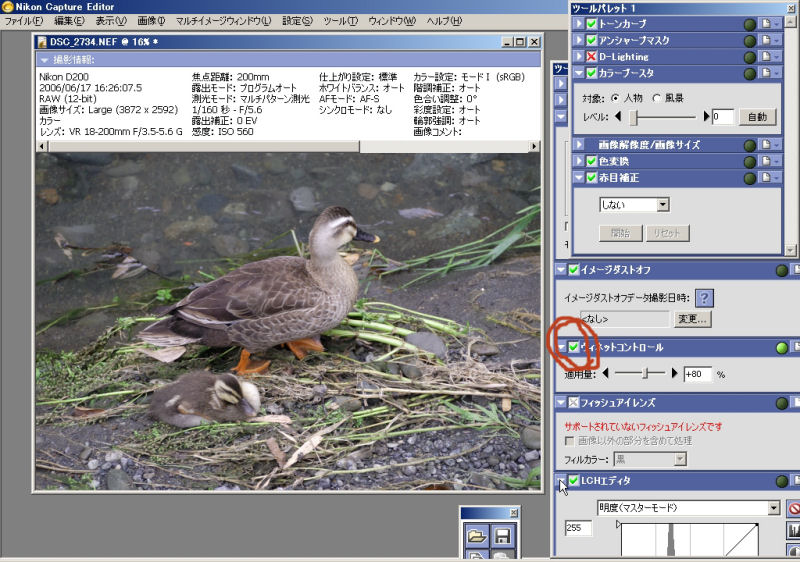Image resolution: width=800 pixels, height=562 pixels.
Task: Click the green status indicator for Vignette Control
Action: click(x=782, y=348)
